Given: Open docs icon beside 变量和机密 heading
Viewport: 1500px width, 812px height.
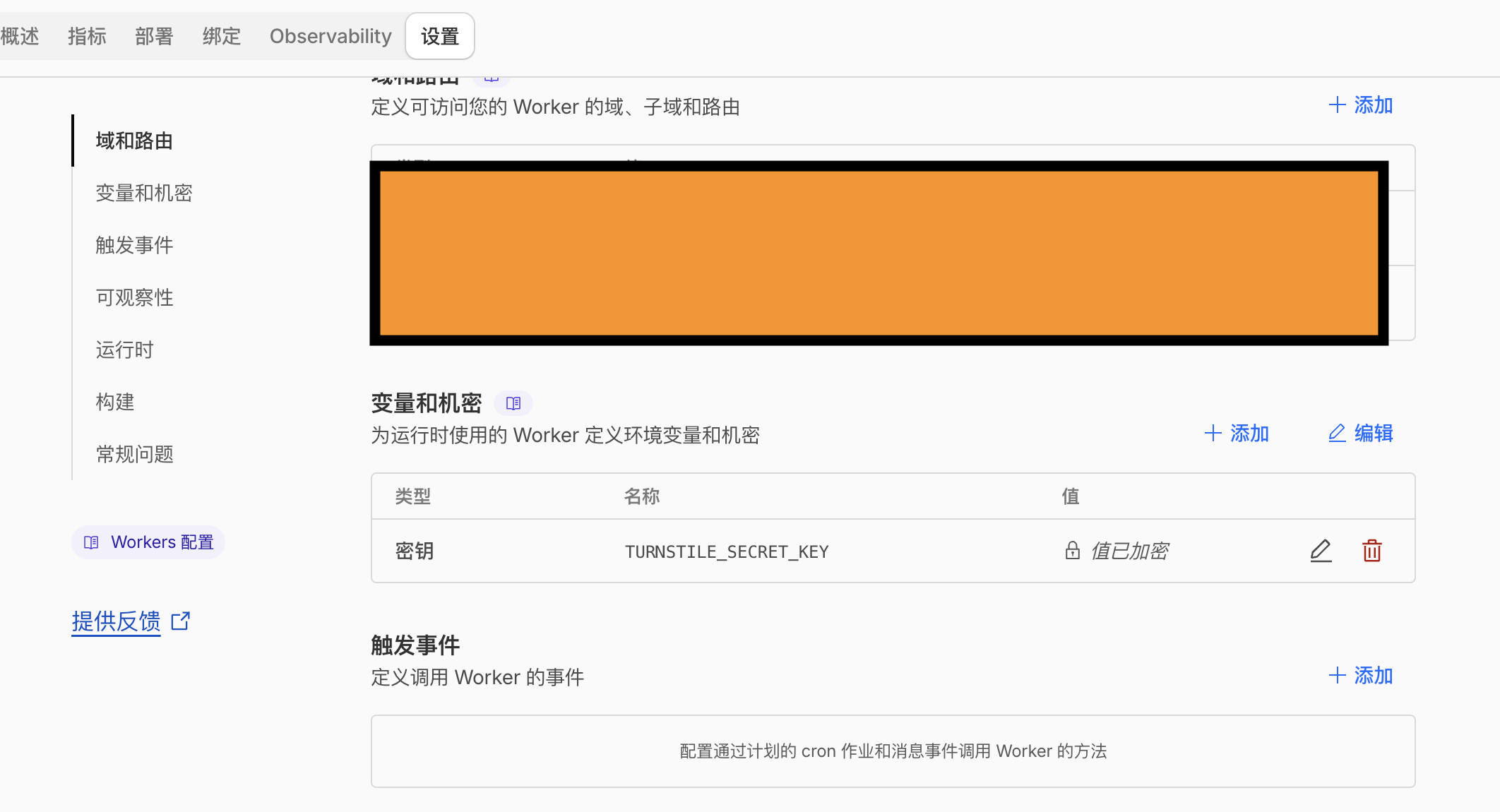Looking at the screenshot, I should click(513, 403).
